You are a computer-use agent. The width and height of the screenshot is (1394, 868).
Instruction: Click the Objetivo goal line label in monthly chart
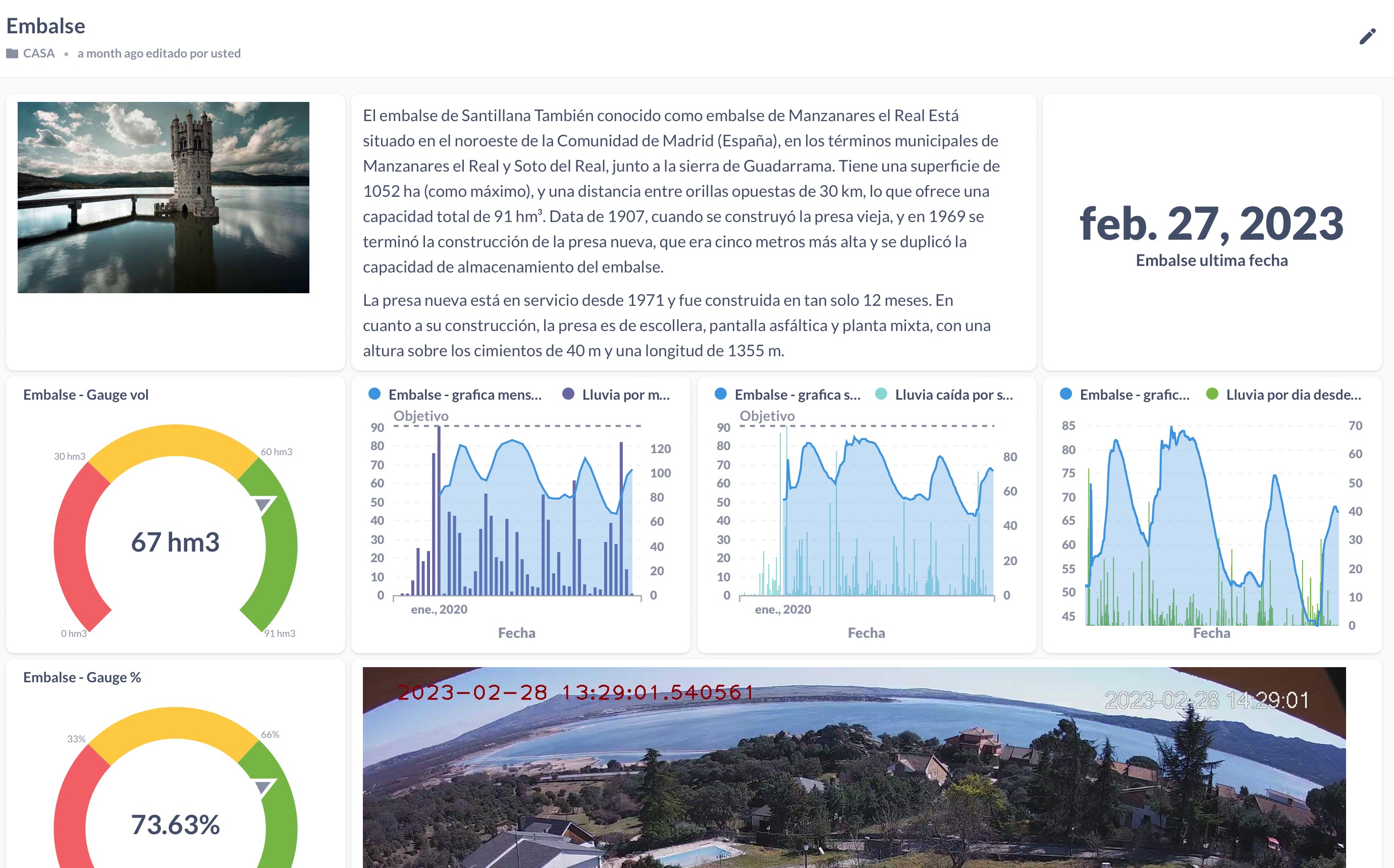tap(420, 416)
